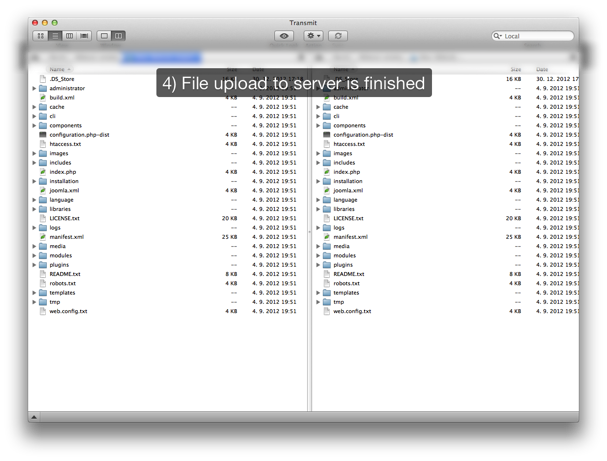
Task: Select single pane window layout
Action: click(x=104, y=36)
